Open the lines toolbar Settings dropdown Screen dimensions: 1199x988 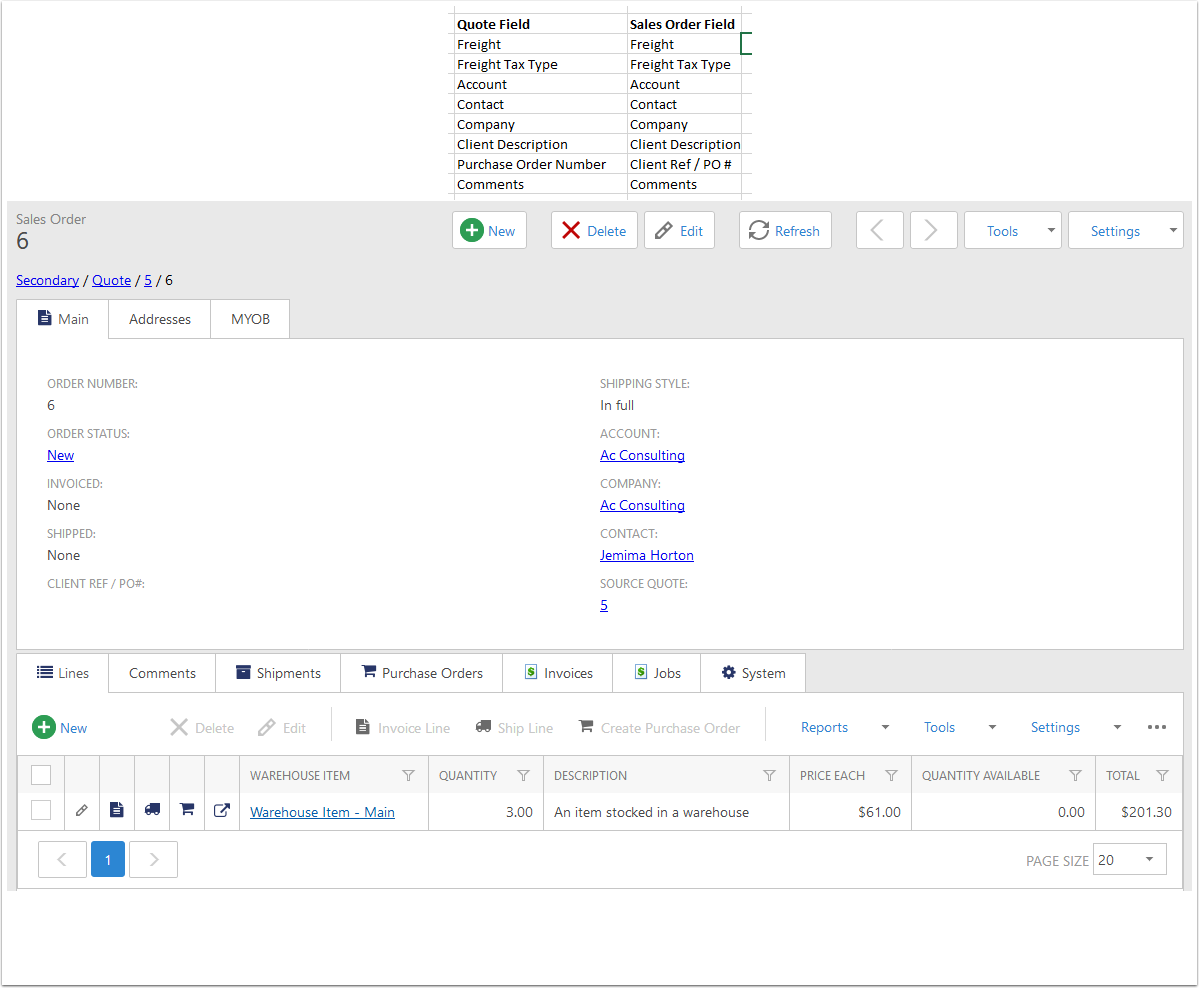point(1076,727)
